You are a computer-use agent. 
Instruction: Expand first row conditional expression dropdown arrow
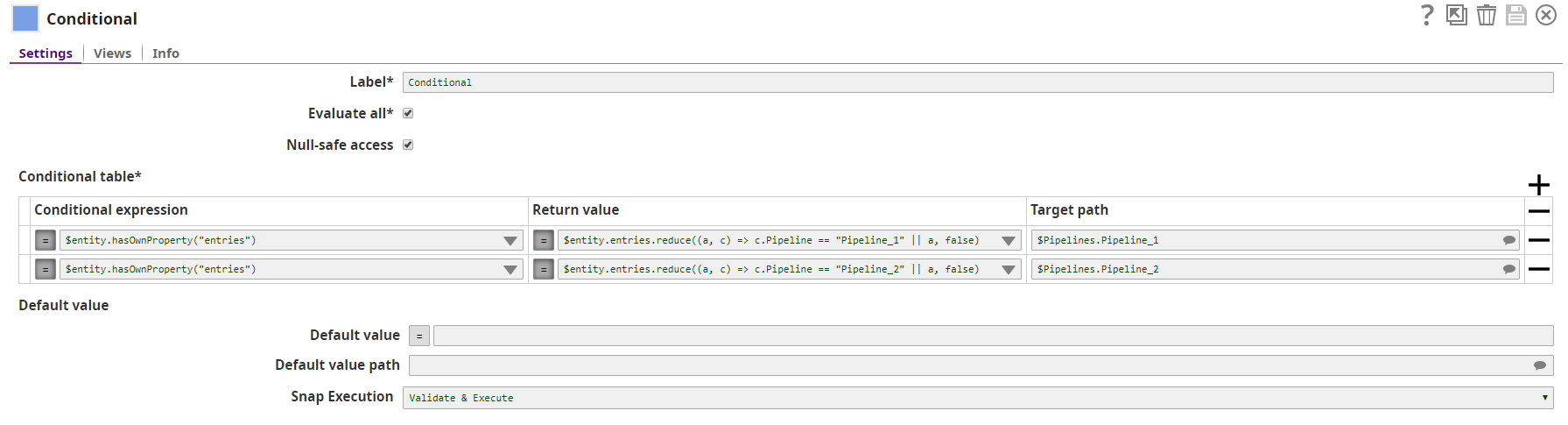pyautogui.click(x=510, y=241)
